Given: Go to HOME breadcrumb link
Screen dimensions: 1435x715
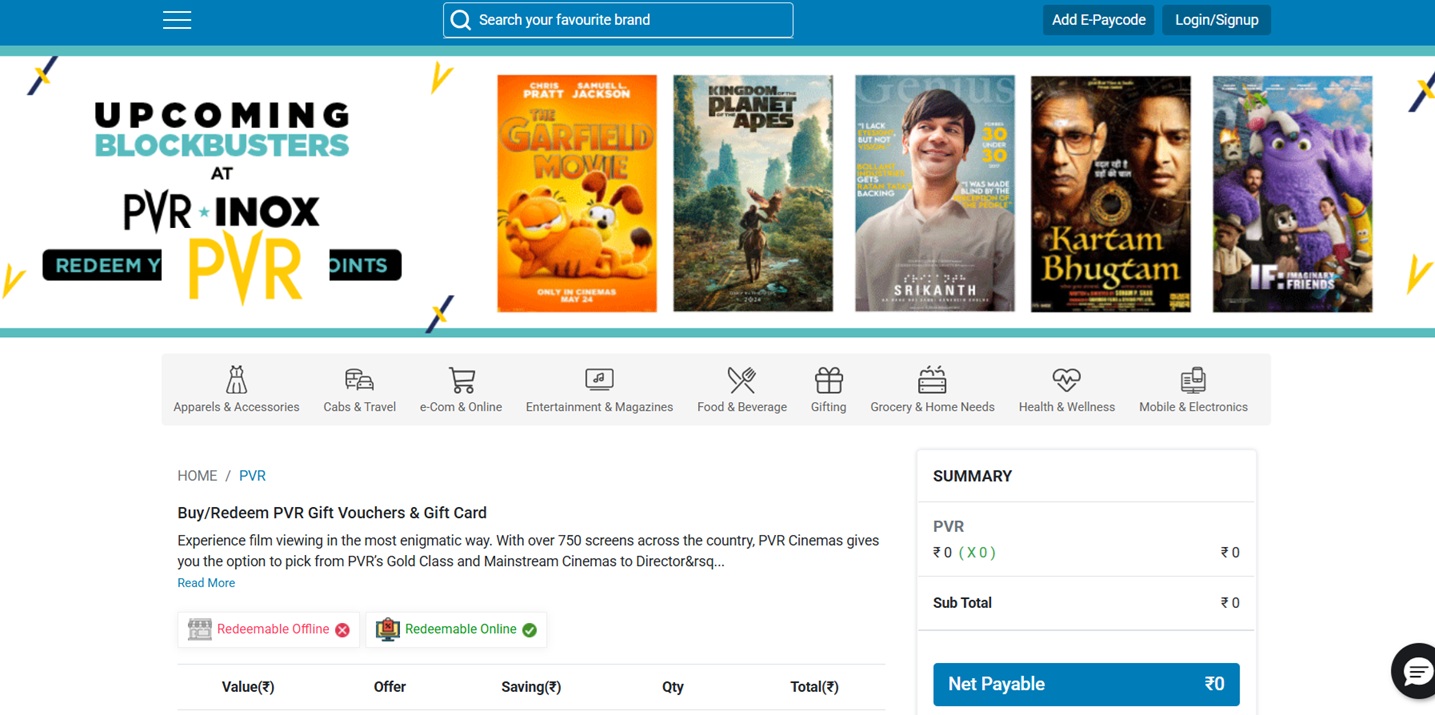Looking at the screenshot, I should [x=197, y=476].
